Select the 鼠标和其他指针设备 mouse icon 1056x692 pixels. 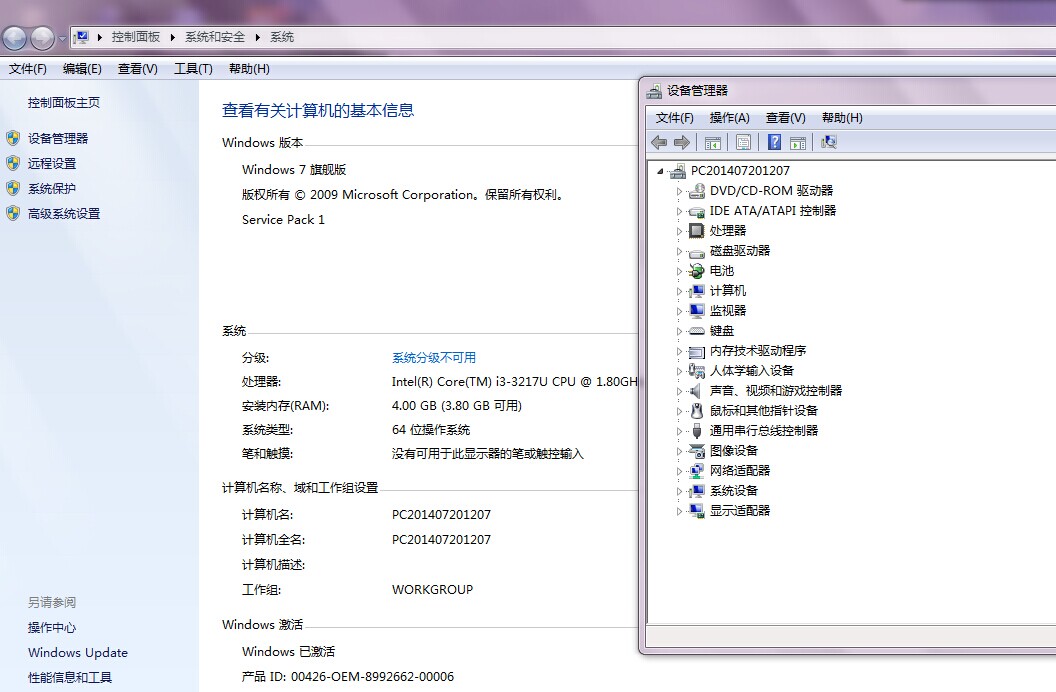[x=696, y=411]
